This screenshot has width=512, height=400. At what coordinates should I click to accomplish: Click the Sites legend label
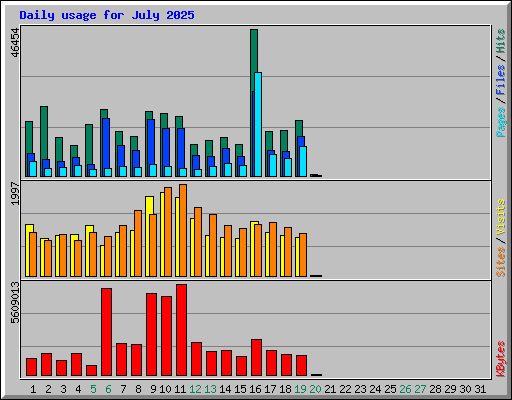(x=501, y=262)
